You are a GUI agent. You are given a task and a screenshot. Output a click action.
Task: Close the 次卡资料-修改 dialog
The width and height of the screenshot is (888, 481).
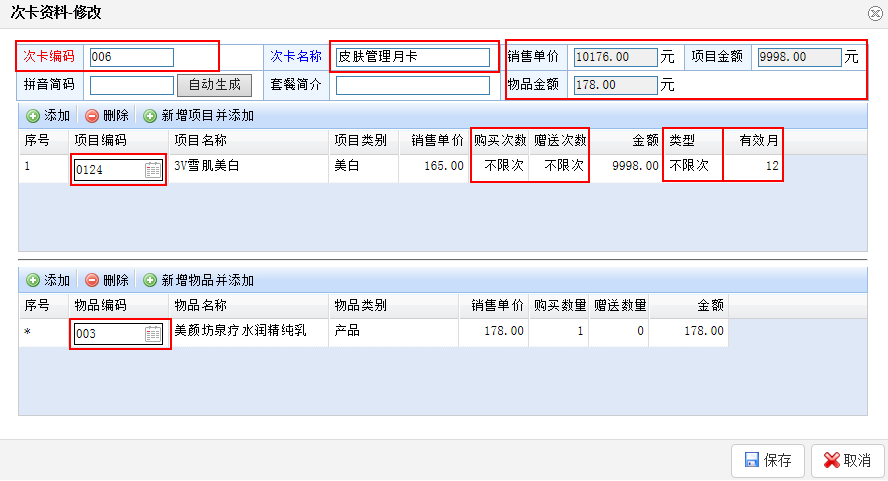pyautogui.click(x=875, y=13)
